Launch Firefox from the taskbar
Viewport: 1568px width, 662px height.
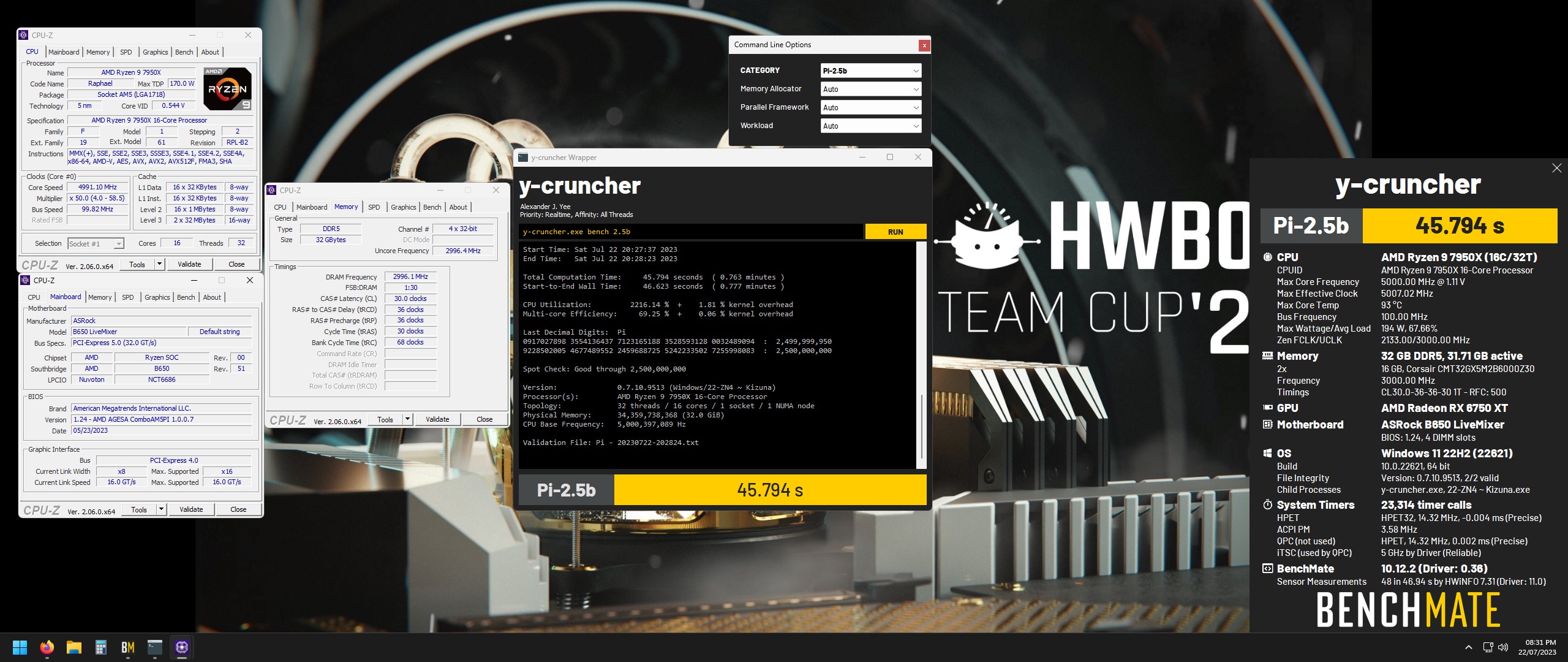pos(47,647)
